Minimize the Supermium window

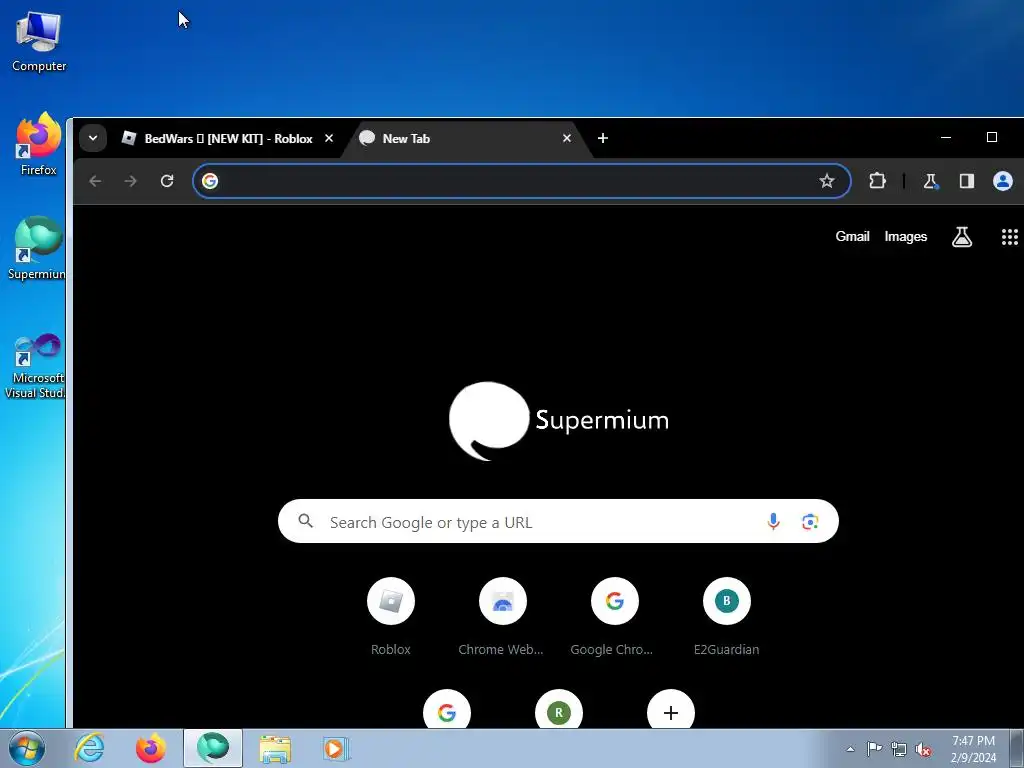coord(946,137)
